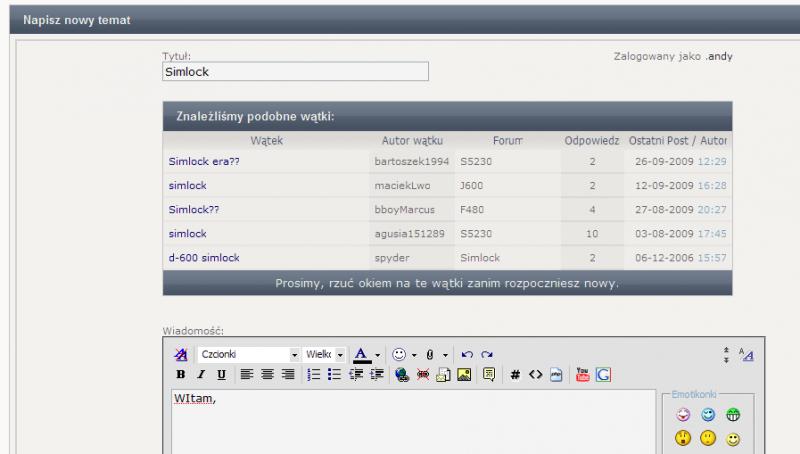Toggle underline text formatting
The height and width of the screenshot is (454, 800).
(221, 374)
